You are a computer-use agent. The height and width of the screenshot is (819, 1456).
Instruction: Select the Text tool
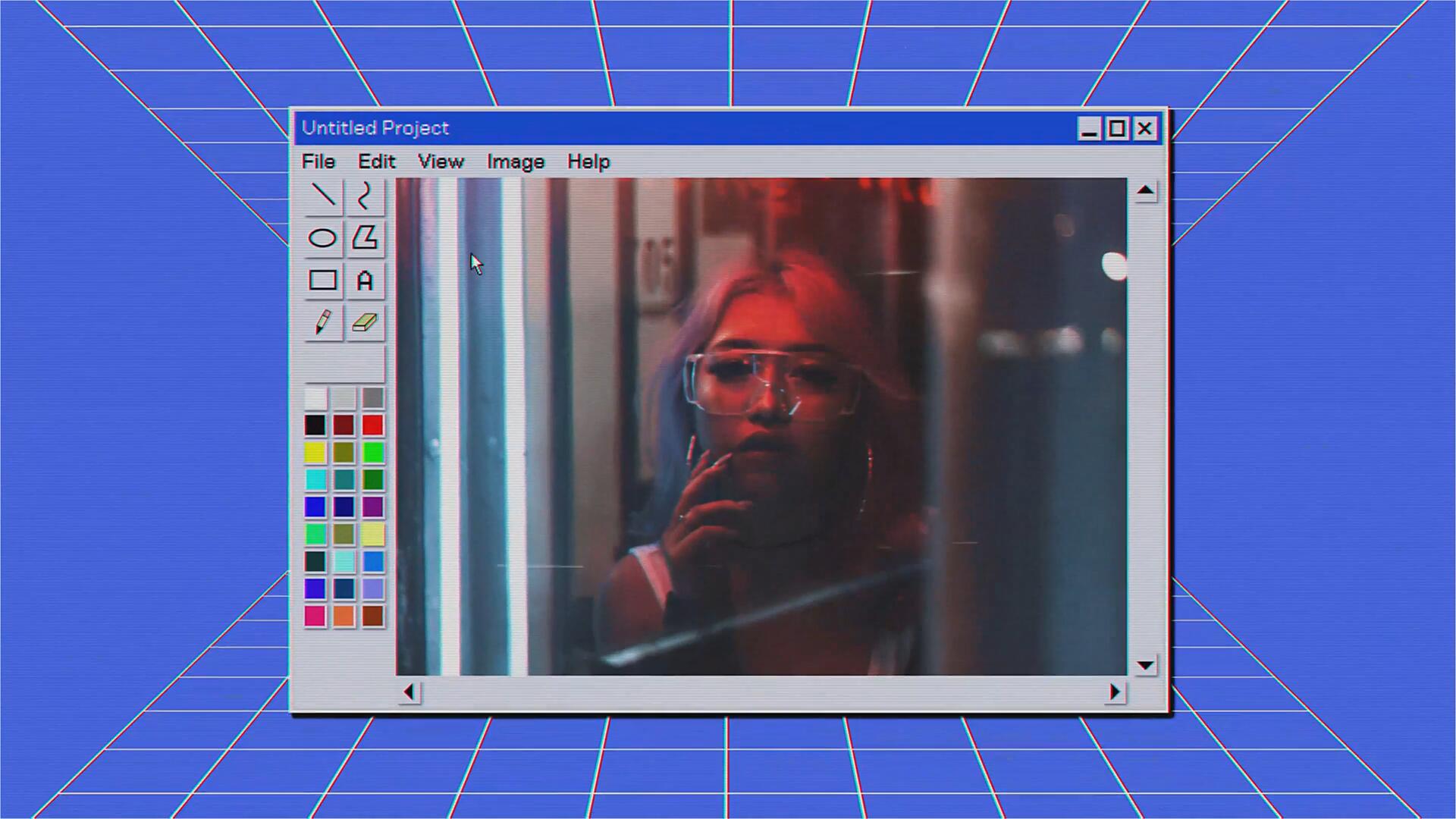tap(365, 281)
